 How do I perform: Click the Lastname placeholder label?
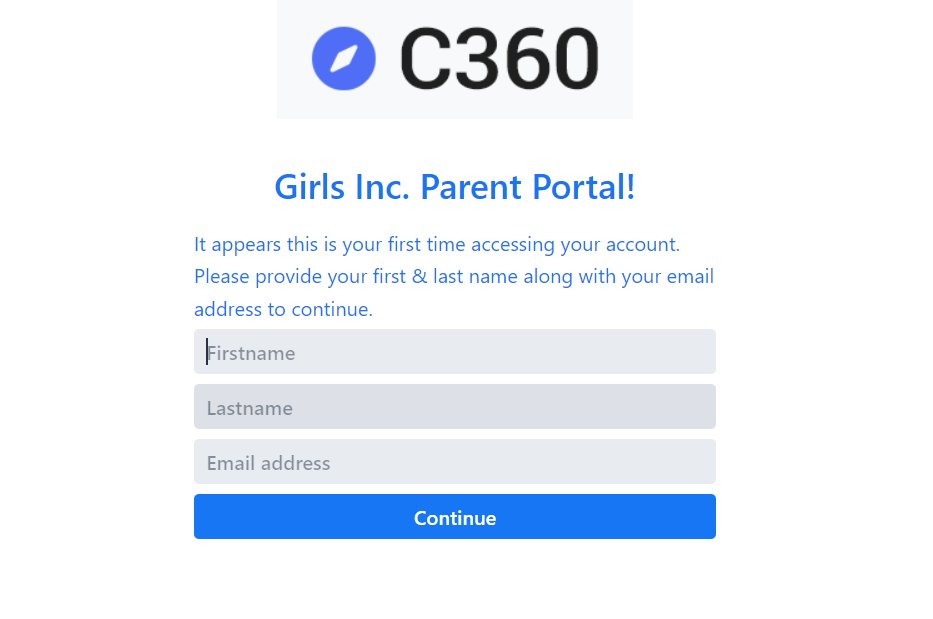[250, 408]
